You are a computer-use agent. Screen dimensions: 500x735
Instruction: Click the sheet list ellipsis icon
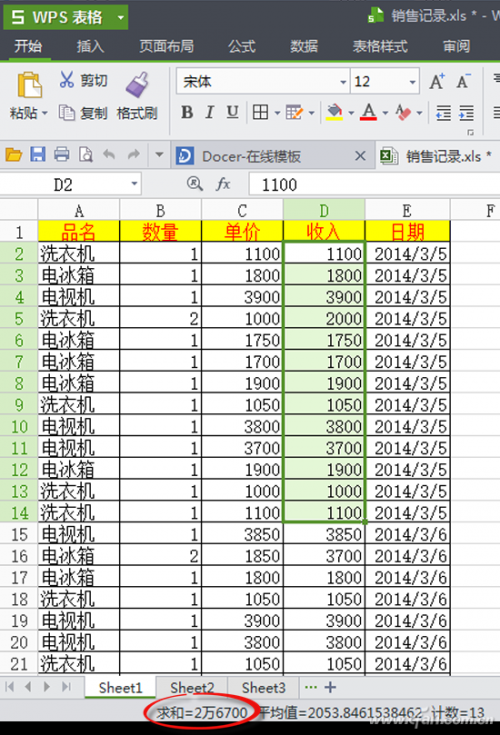[310, 687]
